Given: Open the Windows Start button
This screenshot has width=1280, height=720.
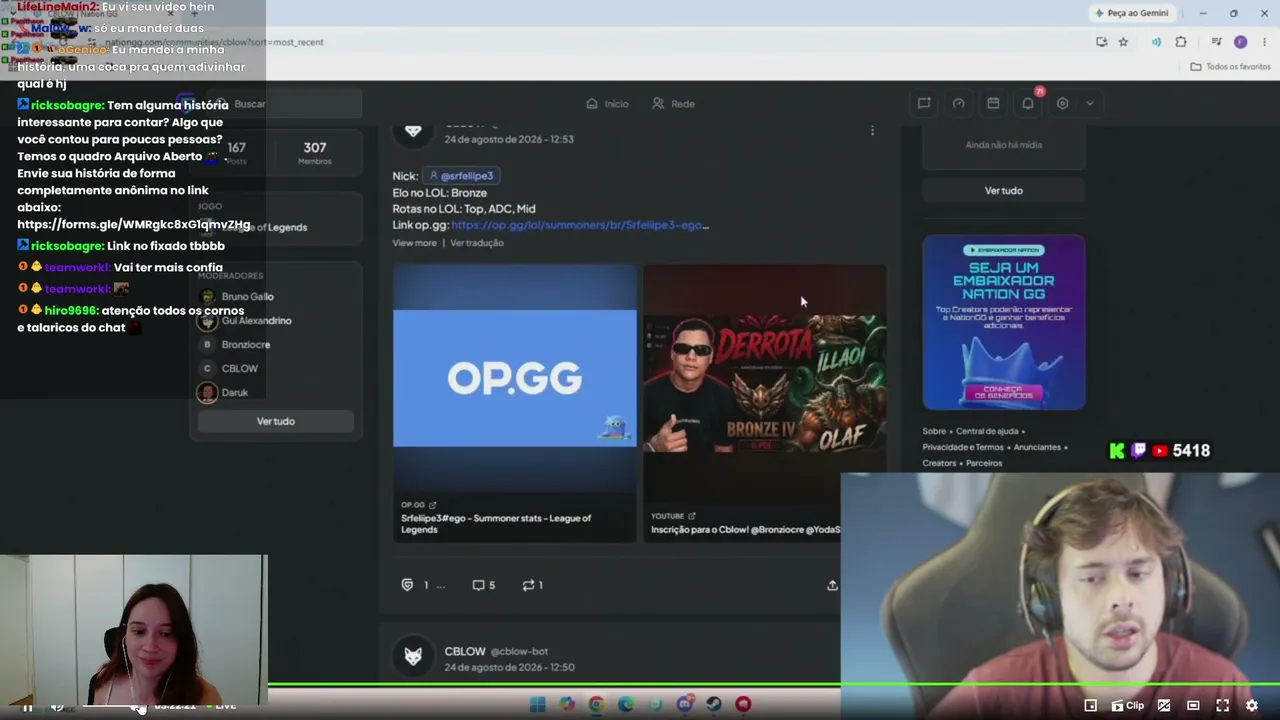Looking at the screenshot, I should click(538, 705).
